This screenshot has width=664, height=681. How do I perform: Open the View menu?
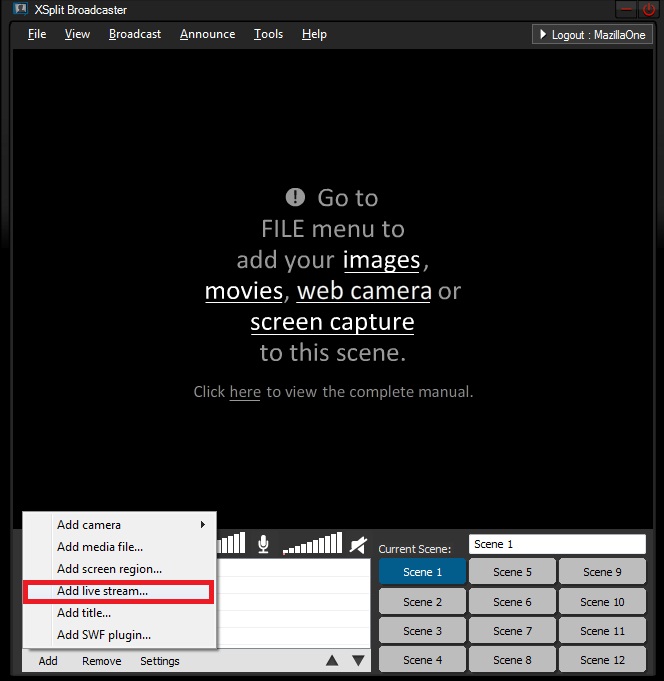77,34
